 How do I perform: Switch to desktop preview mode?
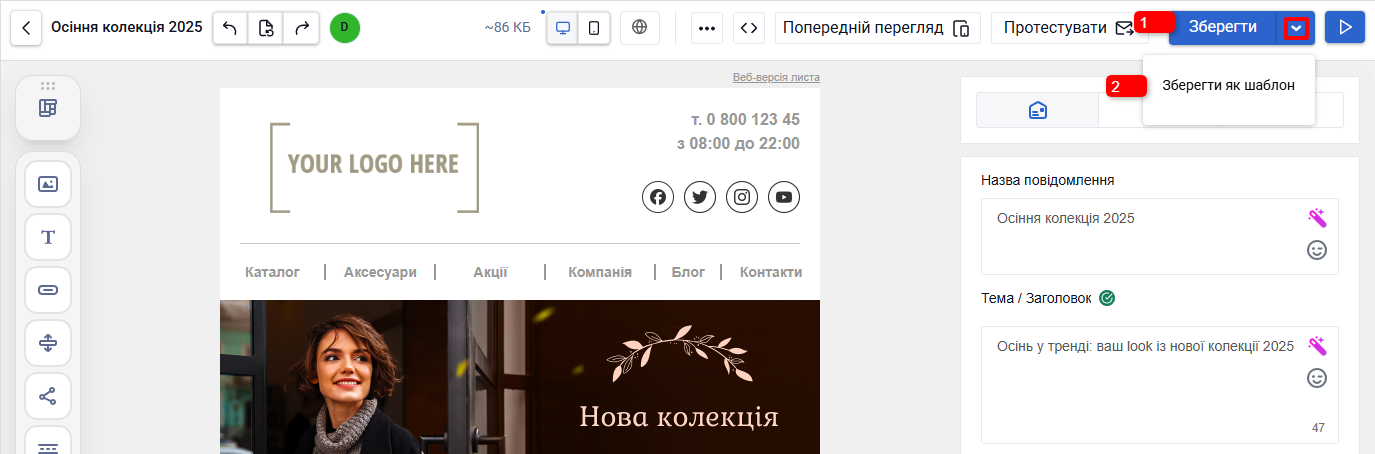click(563, 28)
